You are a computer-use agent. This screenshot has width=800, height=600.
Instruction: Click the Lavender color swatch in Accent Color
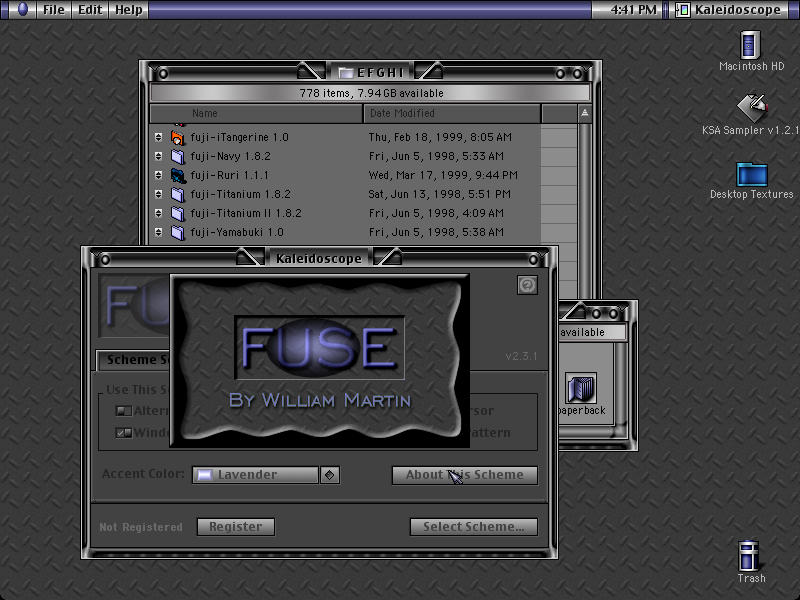pyautogui.click(x=205, y=475)
